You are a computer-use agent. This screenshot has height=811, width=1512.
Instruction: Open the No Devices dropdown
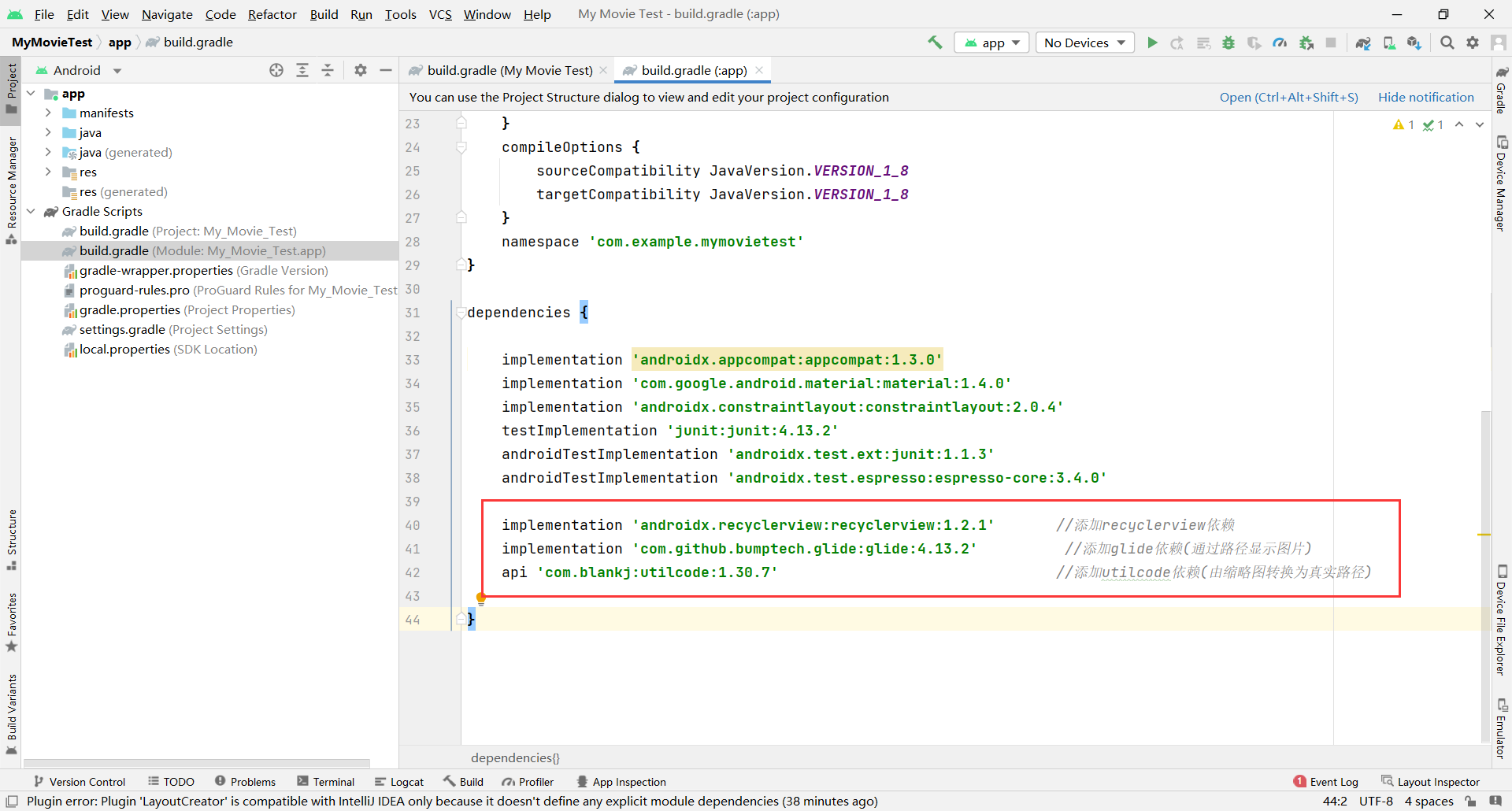point(1084,43)
